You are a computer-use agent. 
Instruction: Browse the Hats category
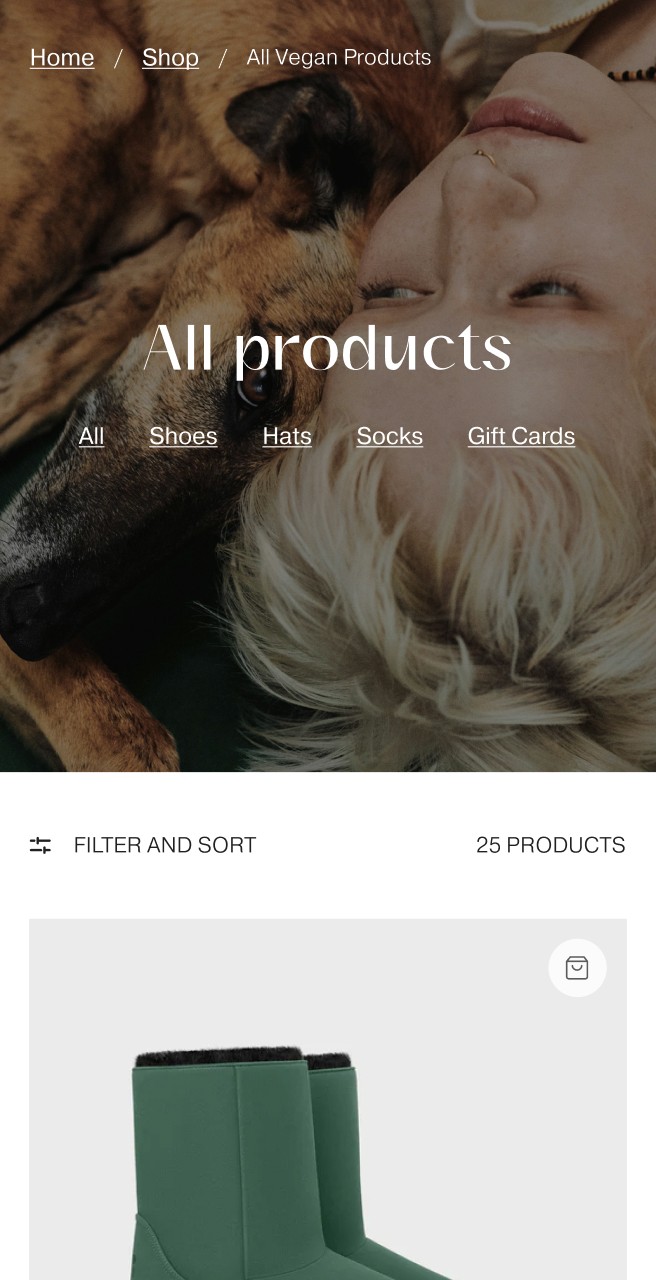287,436
